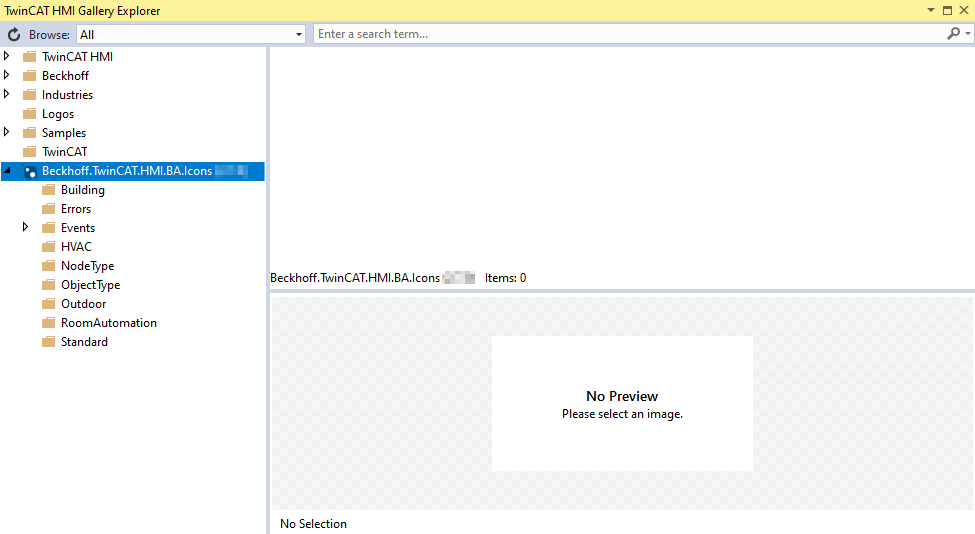Click the refresh gallery icon
The width and height of the screenshot is (975, 534).
[x=14, y=35]
